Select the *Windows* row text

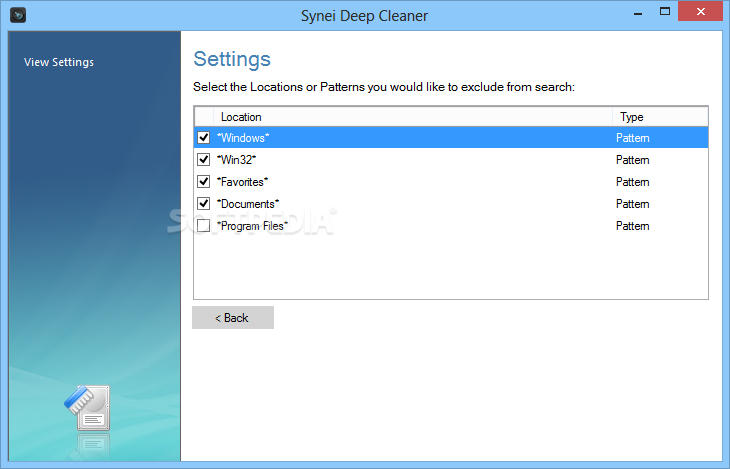243,138
